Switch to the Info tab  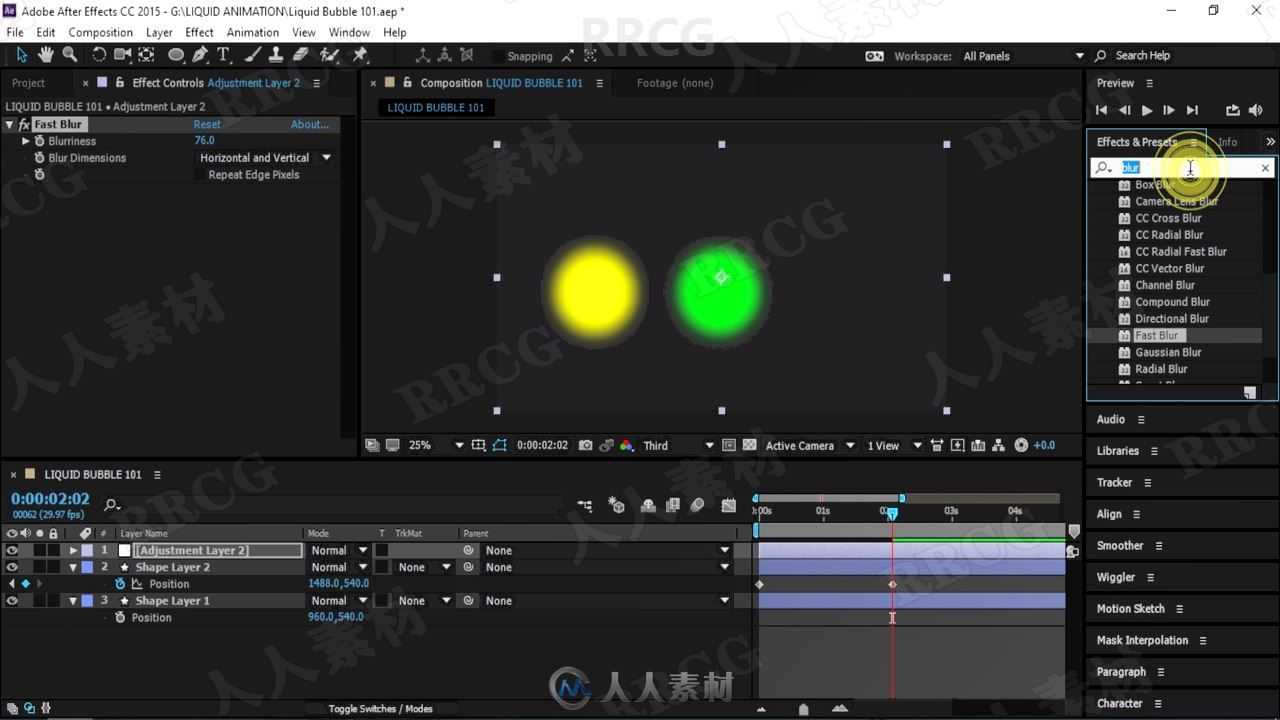[1227, 142]
